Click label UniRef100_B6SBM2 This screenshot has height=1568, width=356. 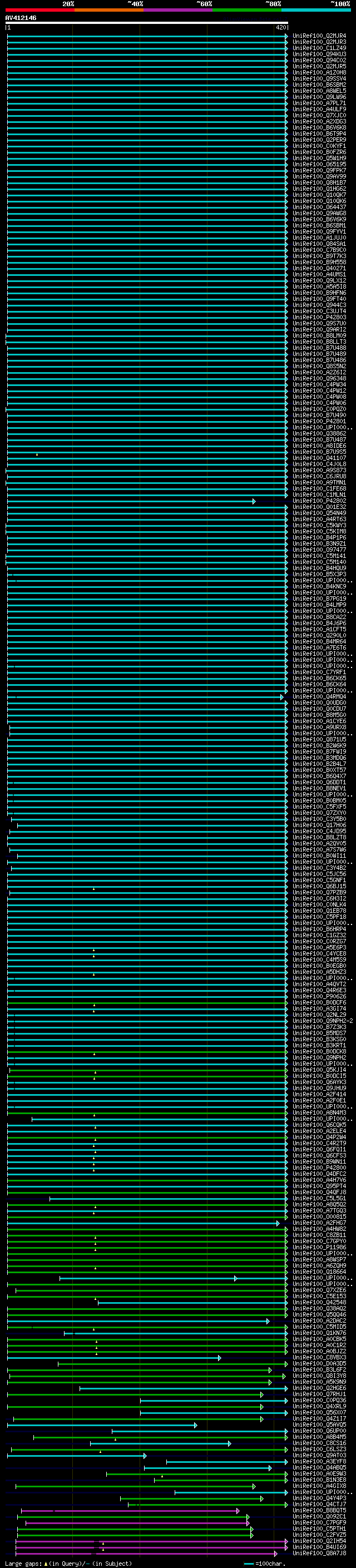(319, 85)
